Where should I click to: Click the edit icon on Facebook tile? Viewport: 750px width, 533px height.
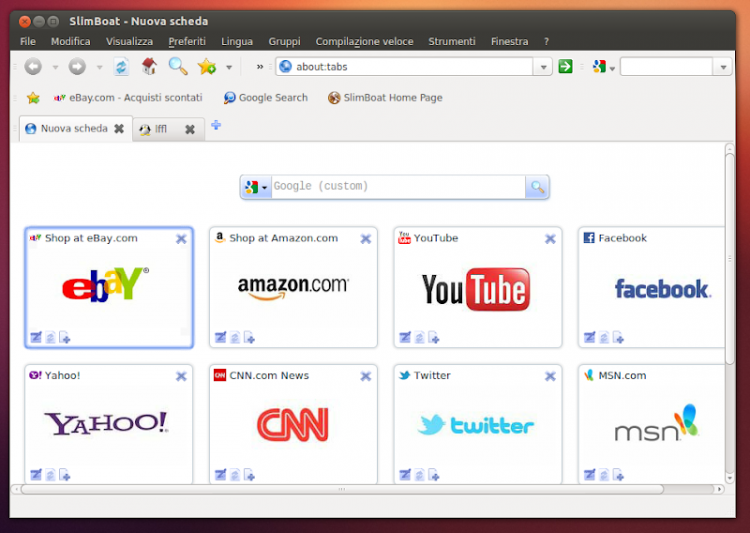click(590, 337)
